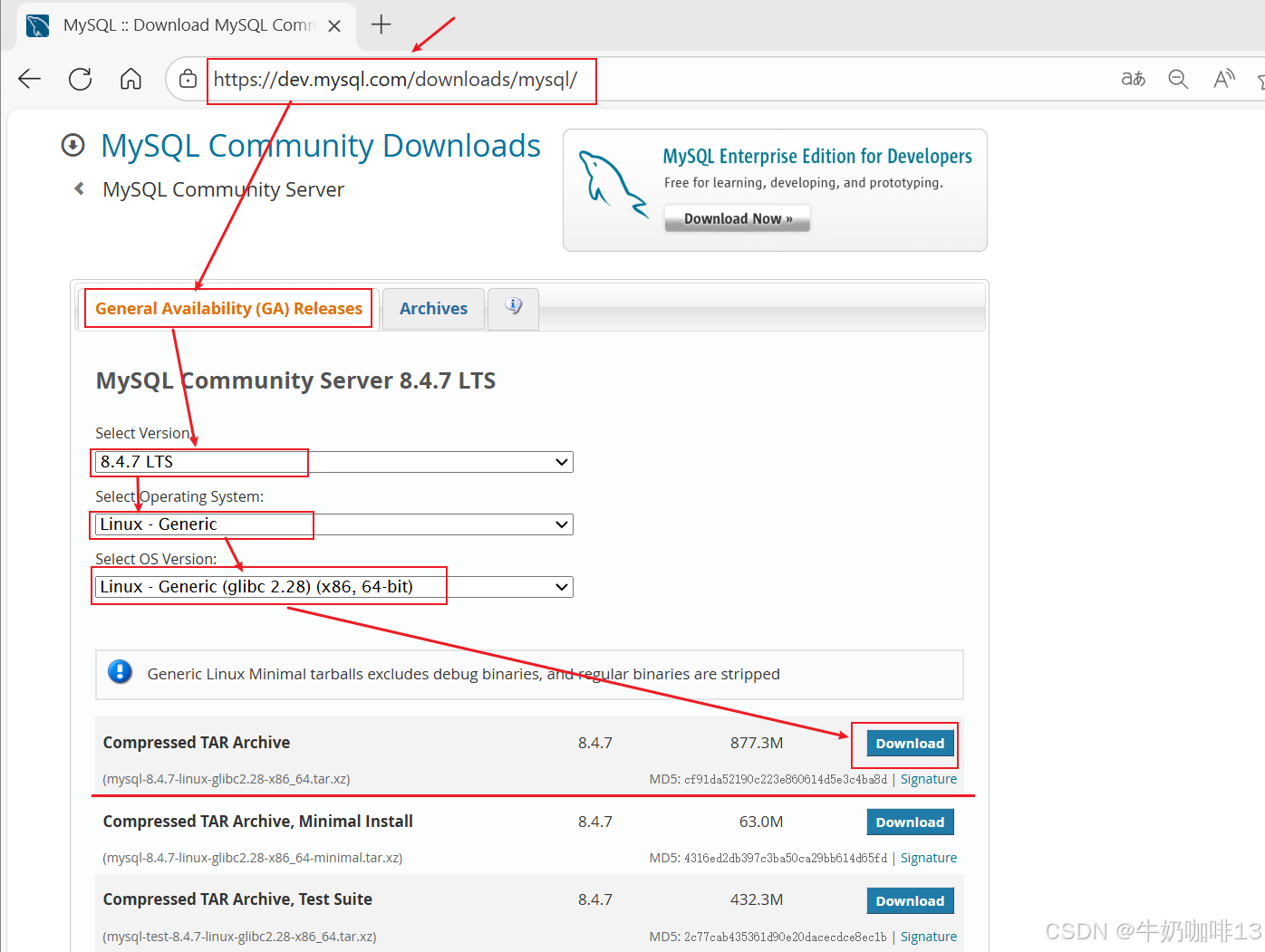Click the MySQL tab favicon
The height and width of the screenshot is (952, 1265).
pyautogui.click(x=38, y=25)
